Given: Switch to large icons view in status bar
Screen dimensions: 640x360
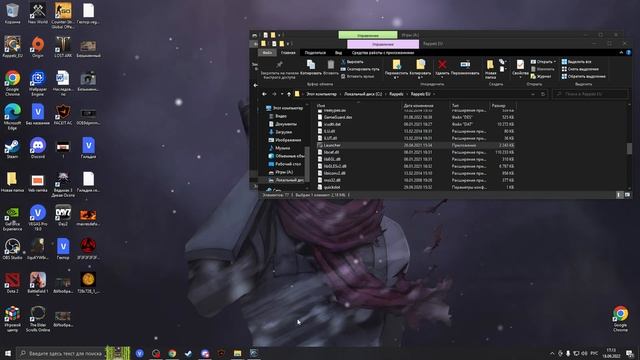Looking at the screenshot, I should 627,195.
